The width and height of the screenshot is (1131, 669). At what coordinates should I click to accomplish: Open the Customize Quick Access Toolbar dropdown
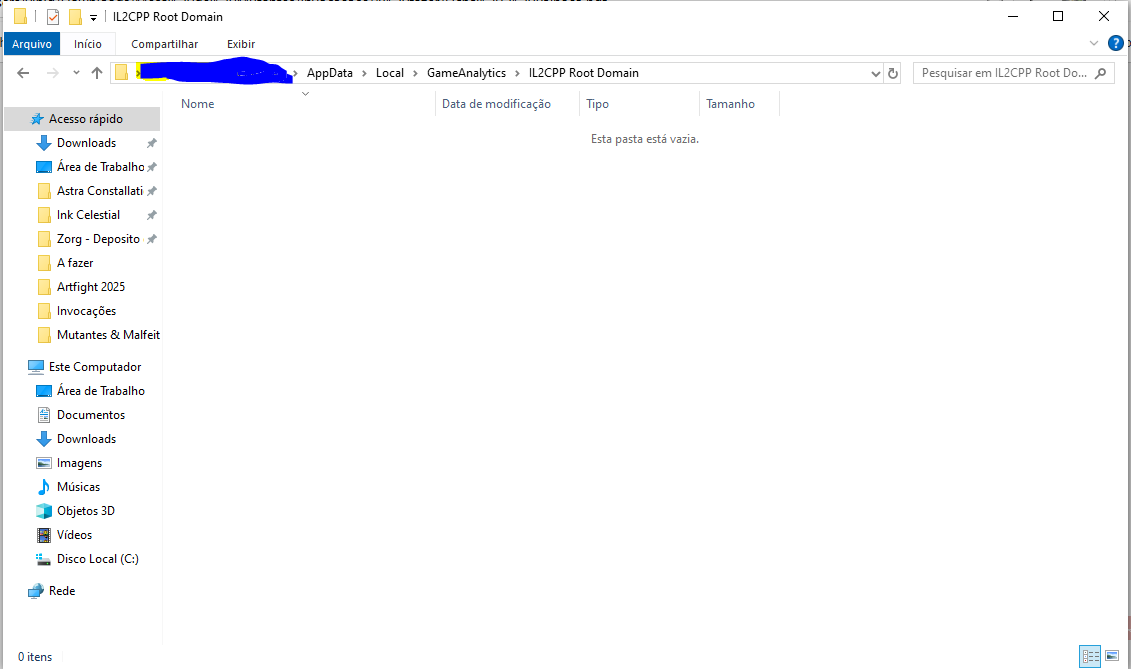pyautogui.click(x=93, y=17)
